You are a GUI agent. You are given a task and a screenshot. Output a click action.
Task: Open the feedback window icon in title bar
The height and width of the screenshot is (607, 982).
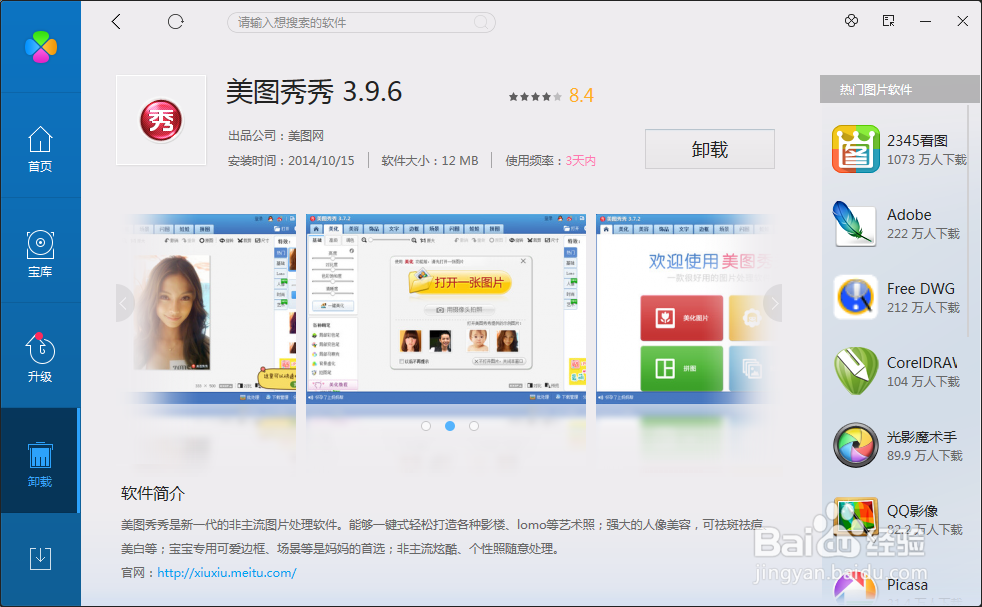click(888, 21)
